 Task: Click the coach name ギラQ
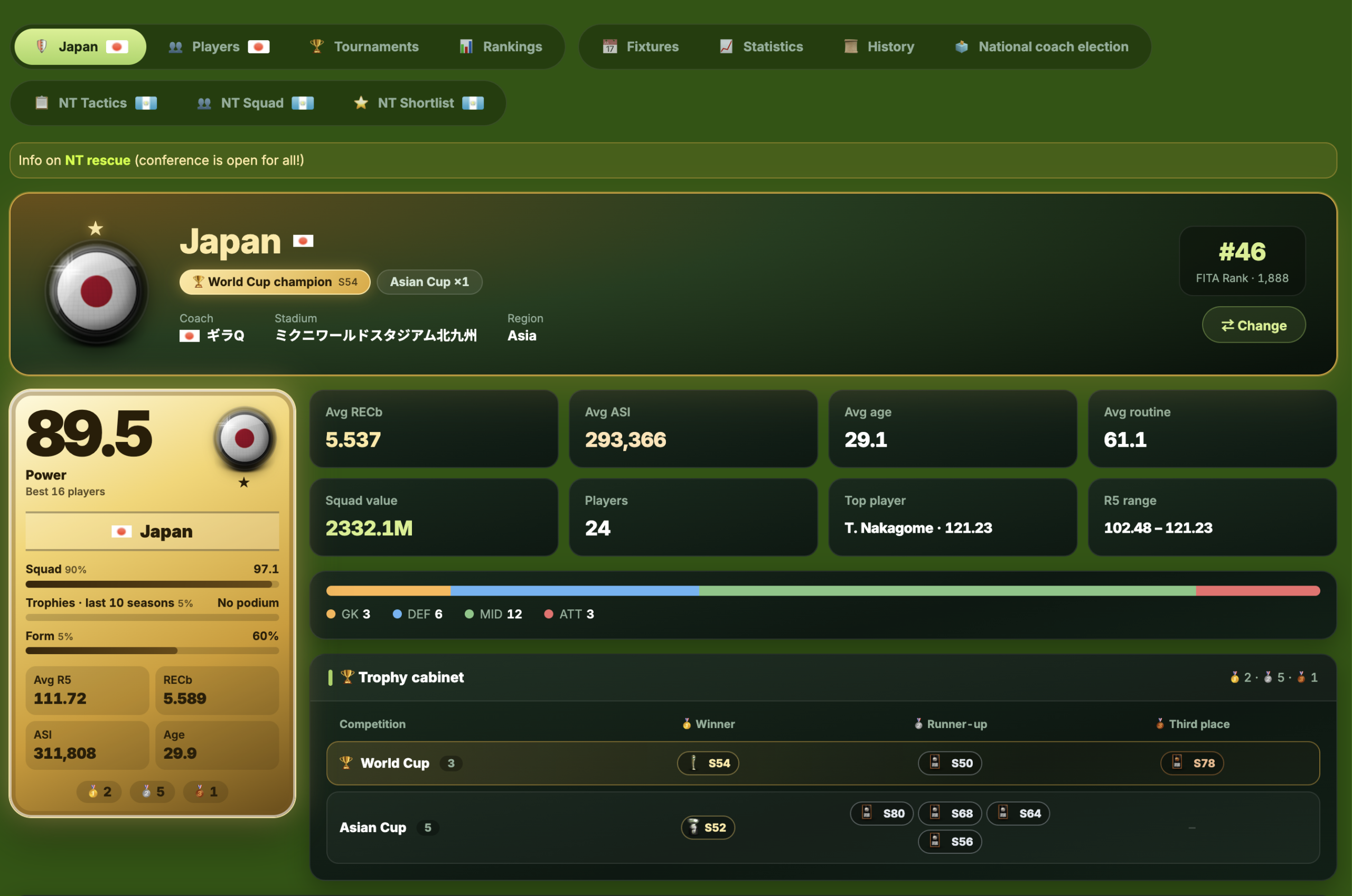(x=225, y=335)
